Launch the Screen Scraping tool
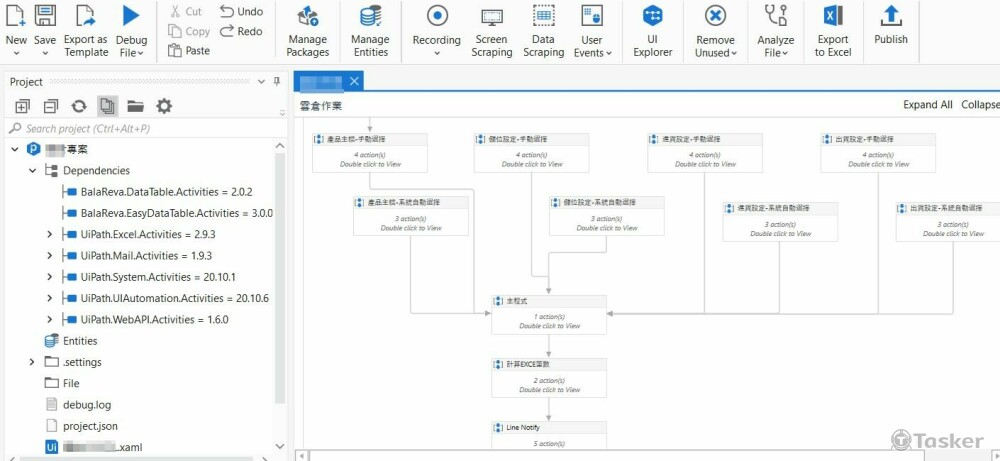The height and width of the screenshot is (461, 1000). tap(492, 31)
